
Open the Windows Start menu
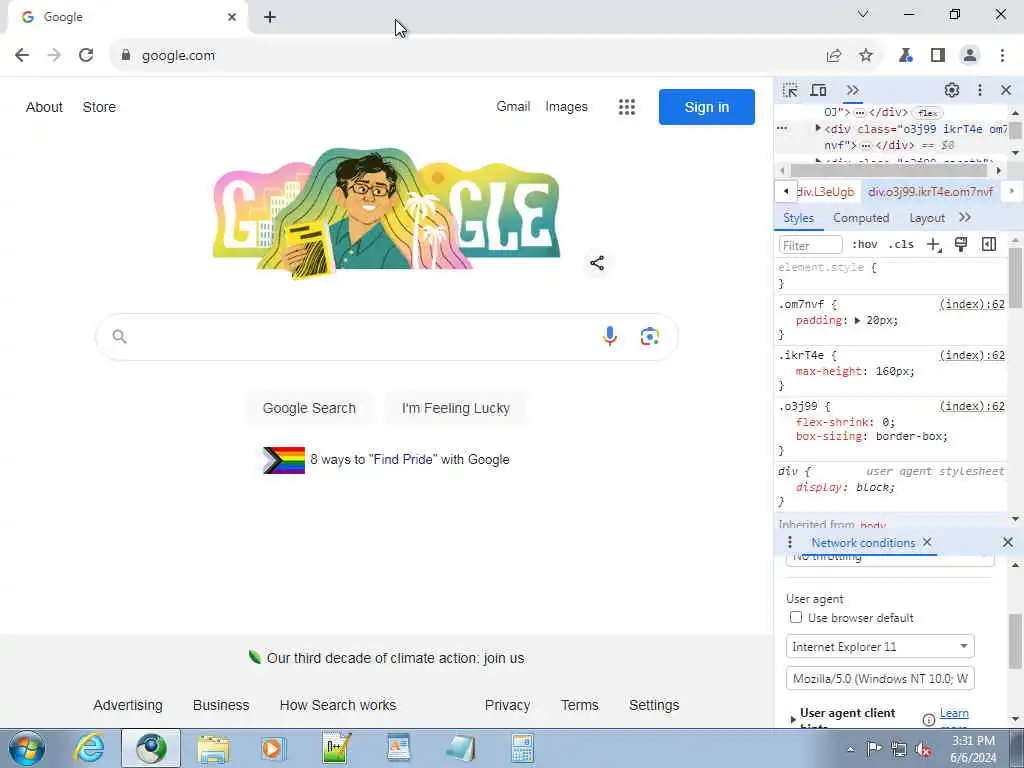(27, 748)
